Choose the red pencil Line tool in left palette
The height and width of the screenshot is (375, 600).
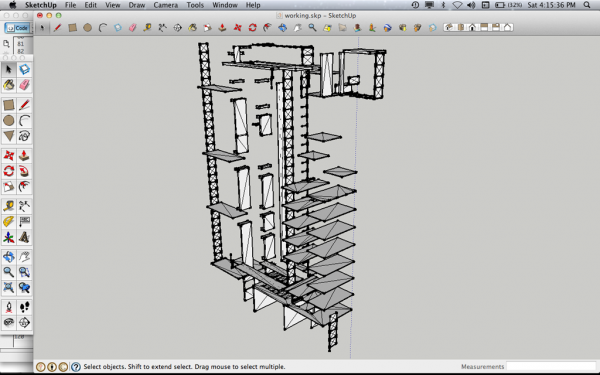coord(24,105)
